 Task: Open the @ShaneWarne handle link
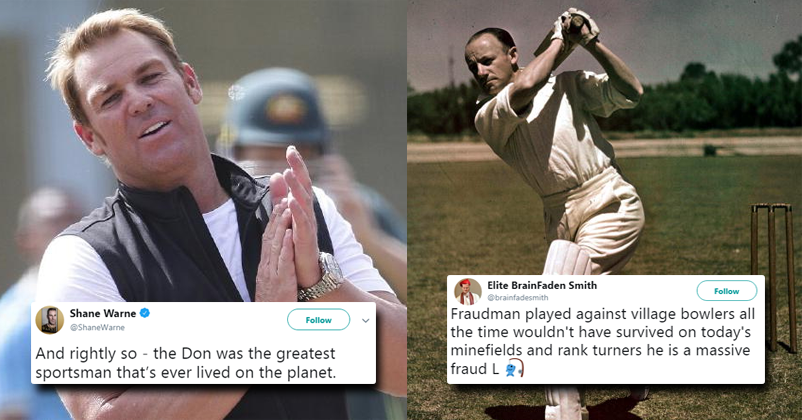(97, 327)
